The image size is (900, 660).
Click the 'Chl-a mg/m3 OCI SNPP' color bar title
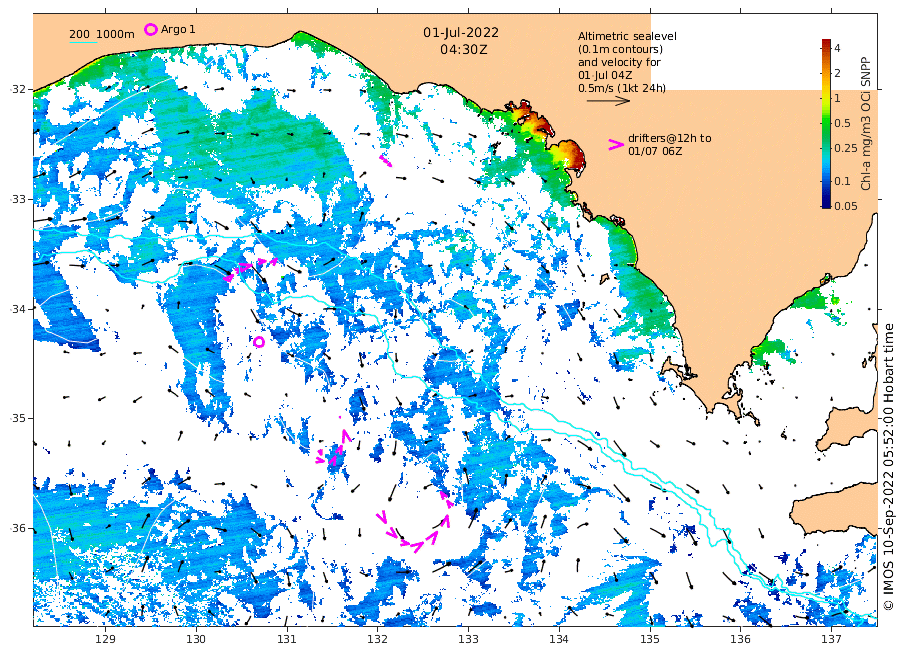(x=866, y=123)
